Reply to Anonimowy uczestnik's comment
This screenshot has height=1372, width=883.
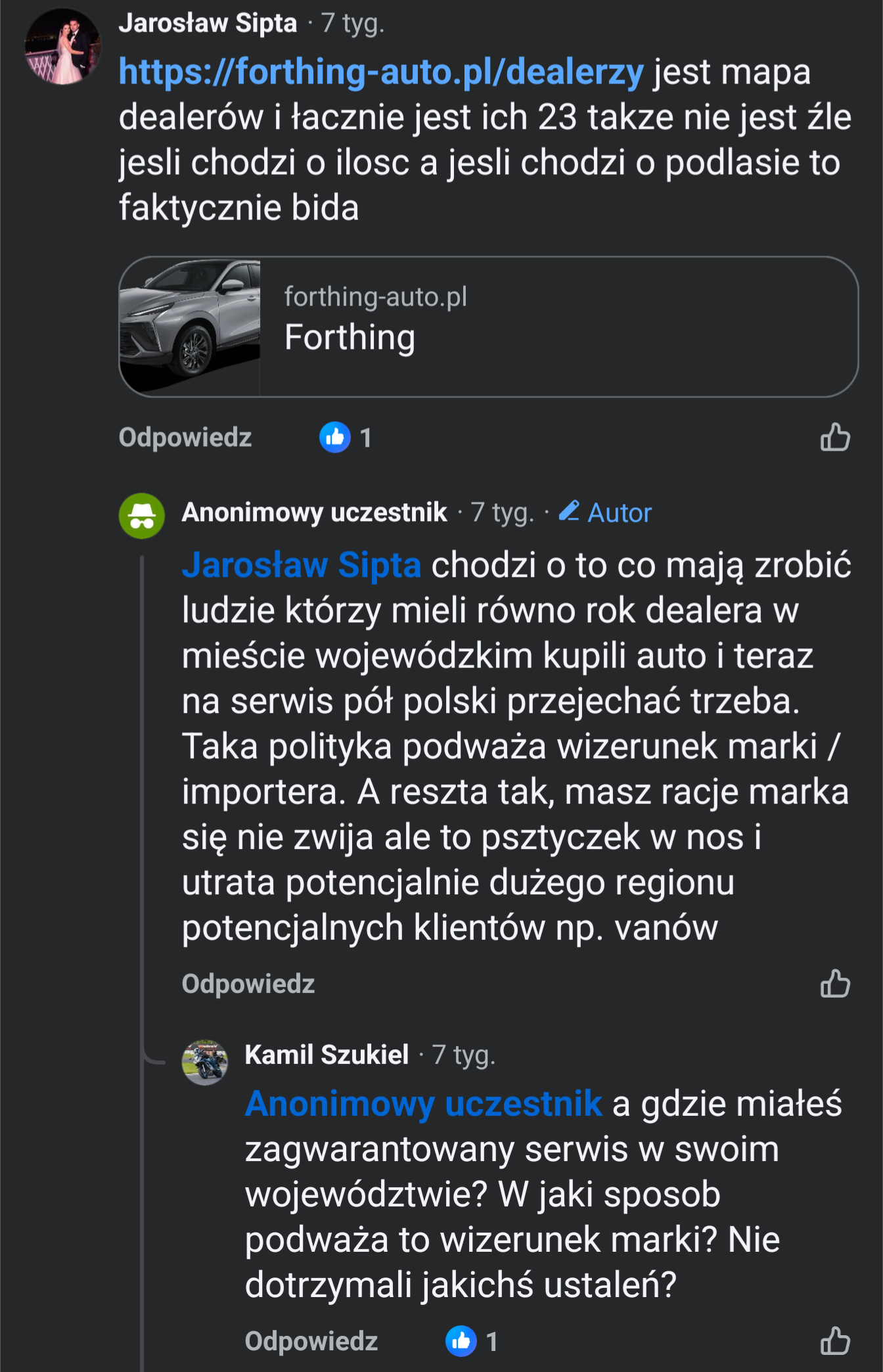coord(248,984)
